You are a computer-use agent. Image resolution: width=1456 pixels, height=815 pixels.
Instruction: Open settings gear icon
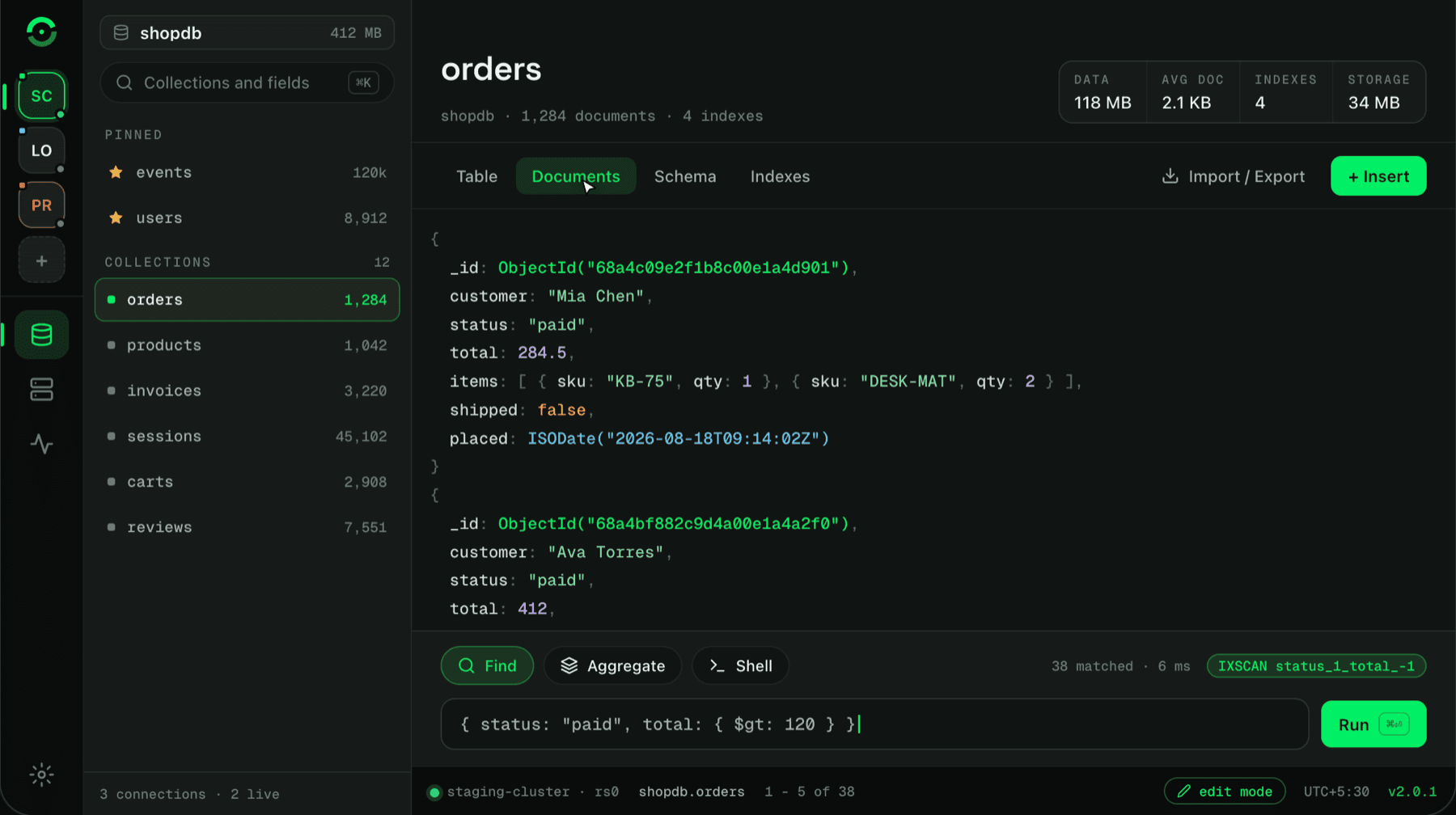[x=41, y=775]
